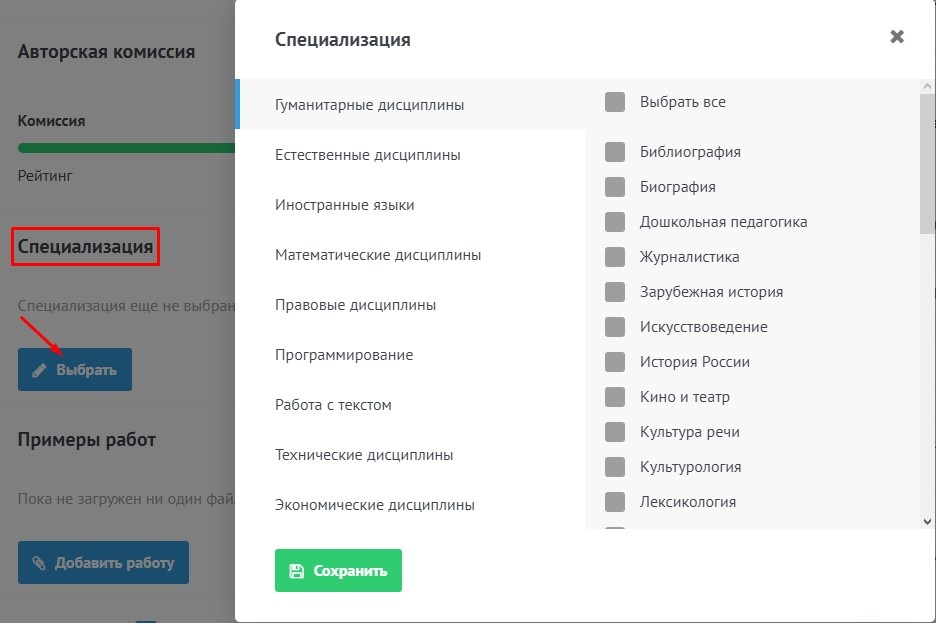Check the Культурология option
The height and width of the screenshot is (623, 936).
pyautogui.click(x=615, y=467)
